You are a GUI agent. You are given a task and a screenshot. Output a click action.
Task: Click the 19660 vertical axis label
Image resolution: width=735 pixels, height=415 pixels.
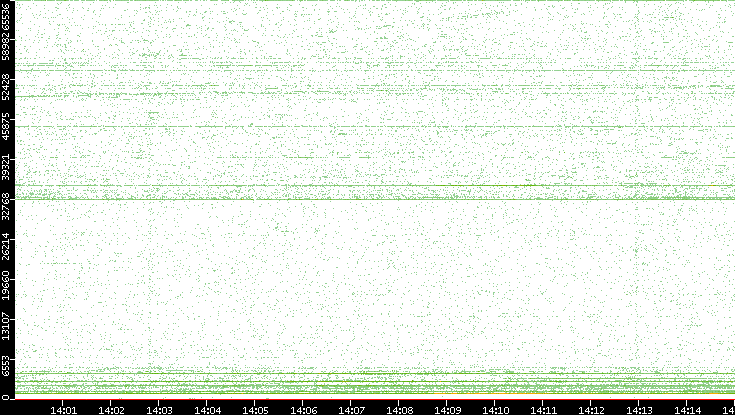point(6,286)
